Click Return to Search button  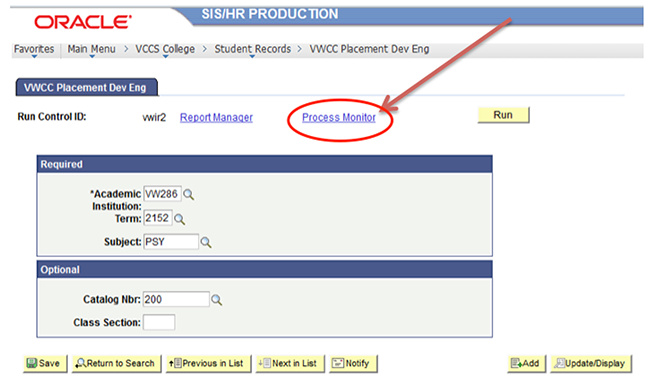pos(116,364)
